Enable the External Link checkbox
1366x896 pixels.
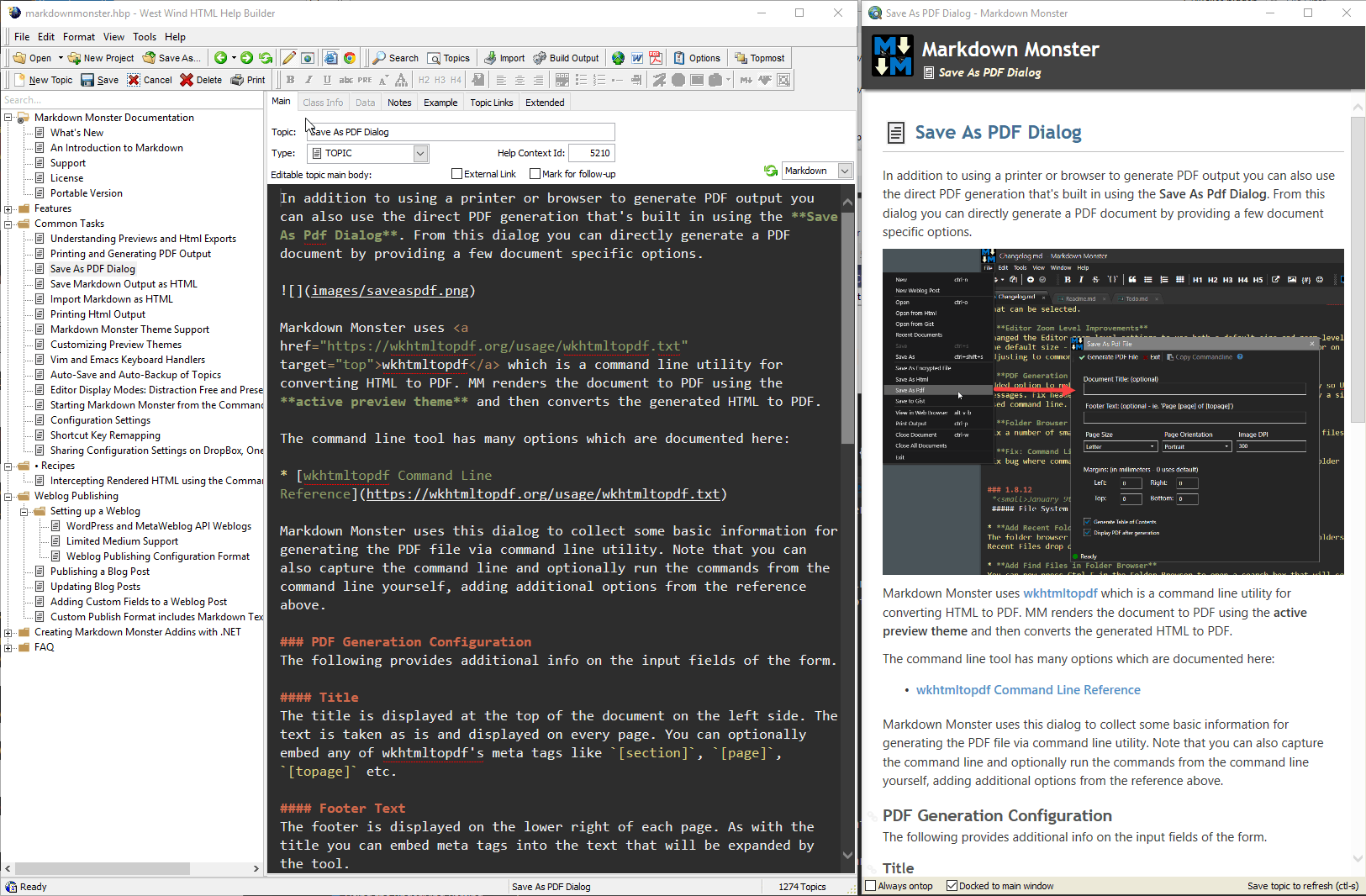click(x=456, y=174)
